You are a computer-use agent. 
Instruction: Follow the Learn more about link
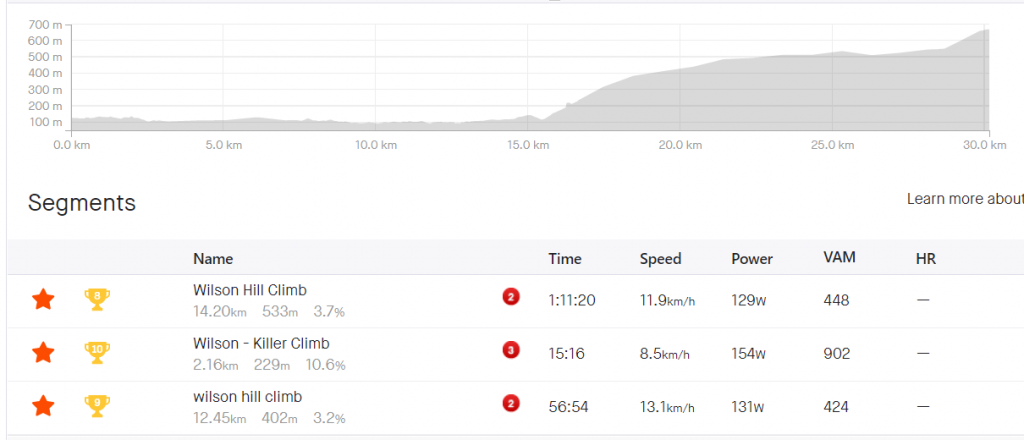(x=965, y=199)
